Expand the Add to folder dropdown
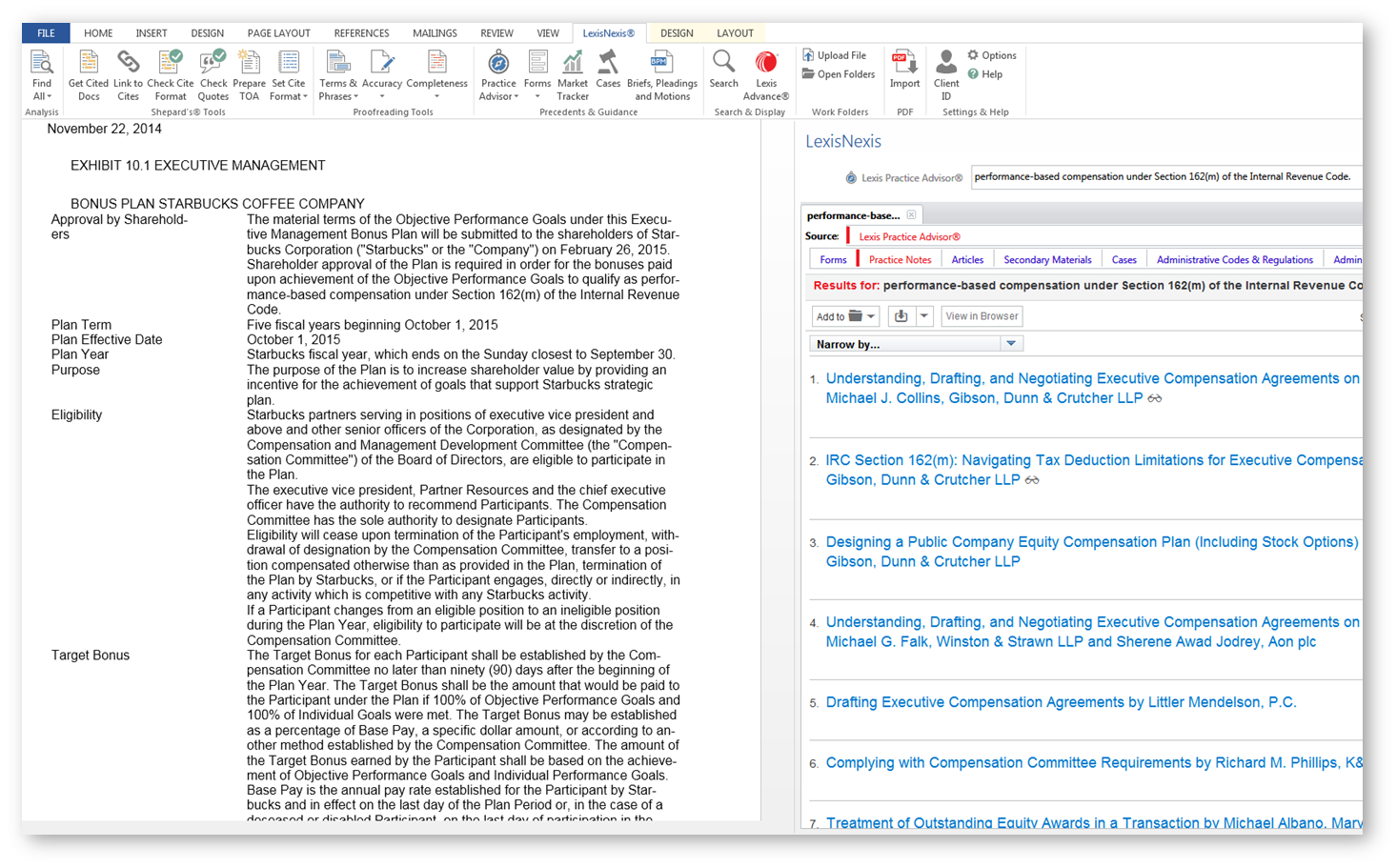 [871, 316]
